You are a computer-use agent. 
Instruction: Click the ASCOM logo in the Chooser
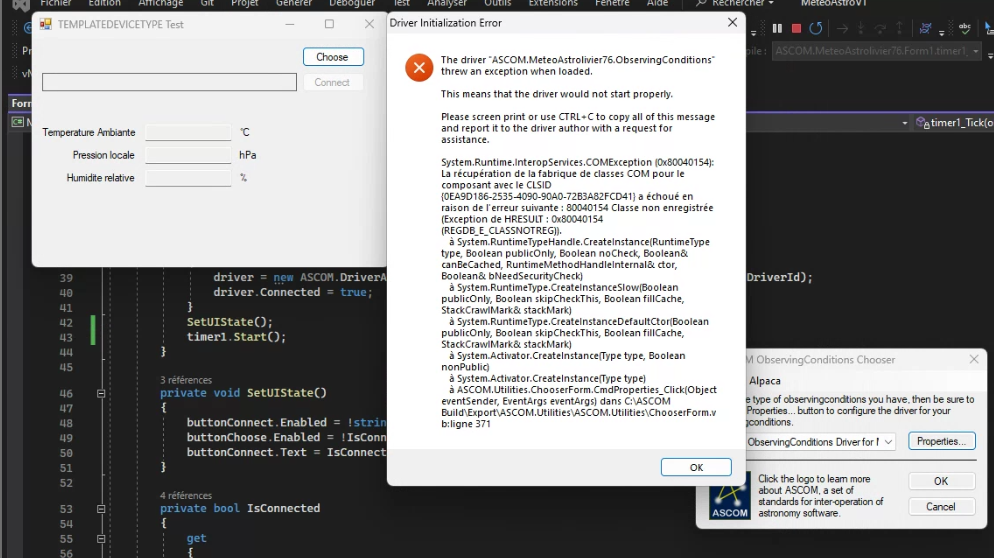coord(730,498)
